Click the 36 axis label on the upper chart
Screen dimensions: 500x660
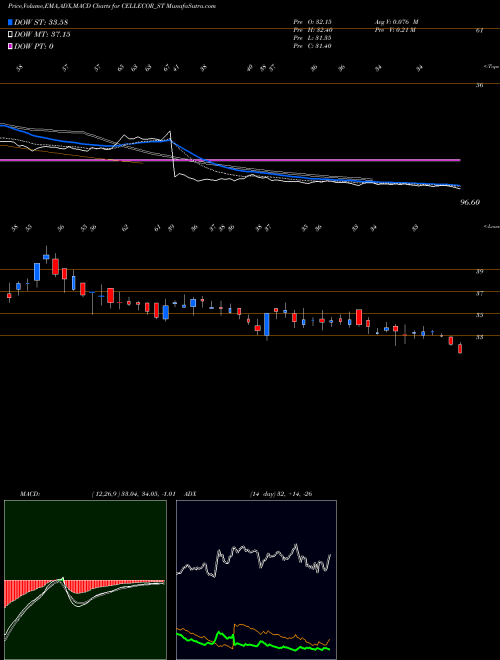click(479, 85)
